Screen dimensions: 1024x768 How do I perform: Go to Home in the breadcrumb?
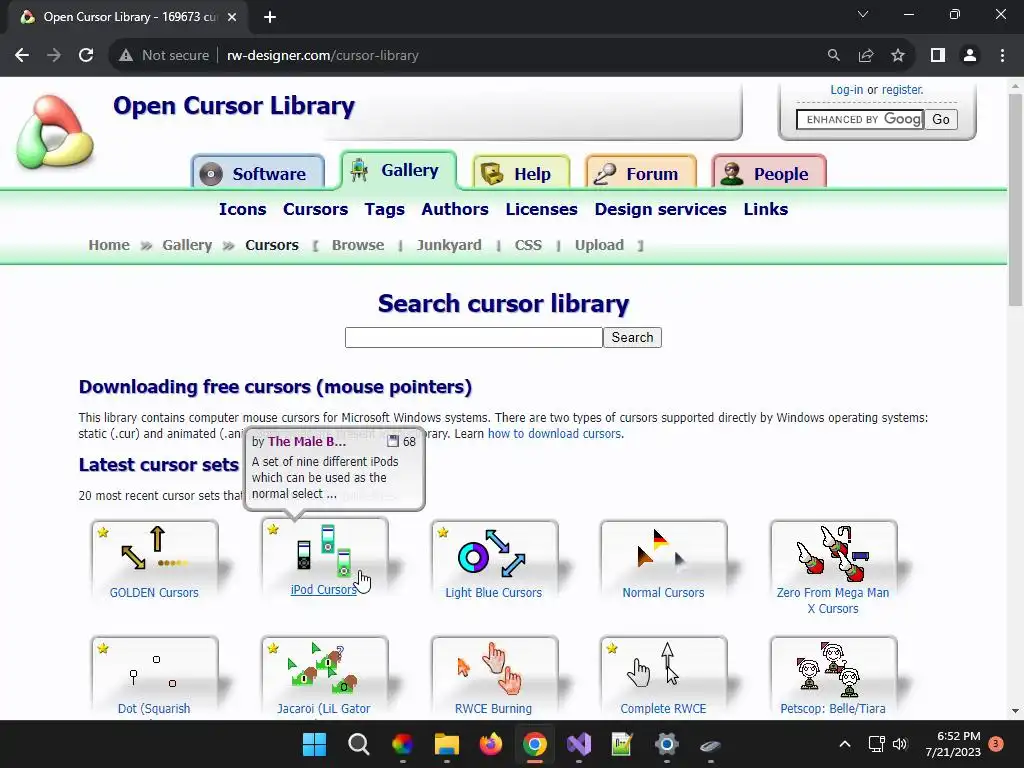(109, 245)
